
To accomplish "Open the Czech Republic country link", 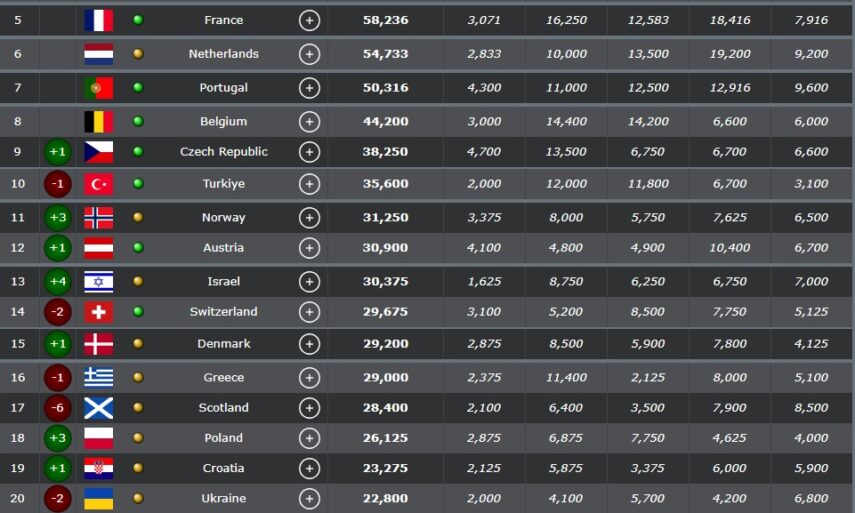I will point(224,152).
